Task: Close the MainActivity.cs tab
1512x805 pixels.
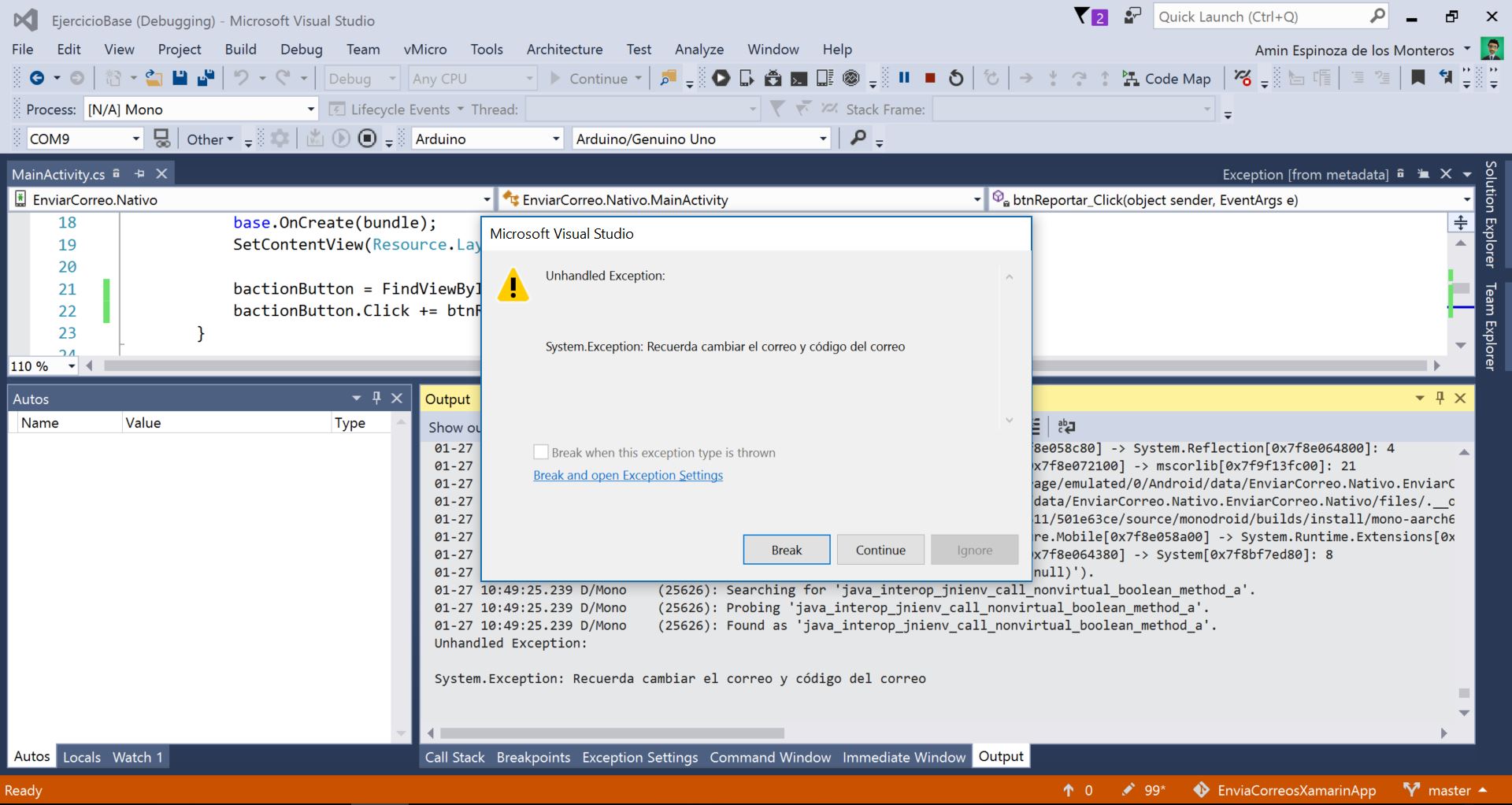Action: 161,173
